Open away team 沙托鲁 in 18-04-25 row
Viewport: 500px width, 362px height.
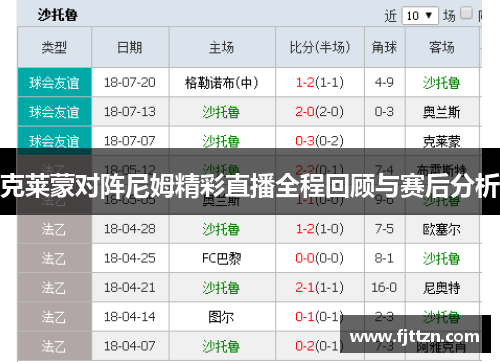(x=442, y=259)
